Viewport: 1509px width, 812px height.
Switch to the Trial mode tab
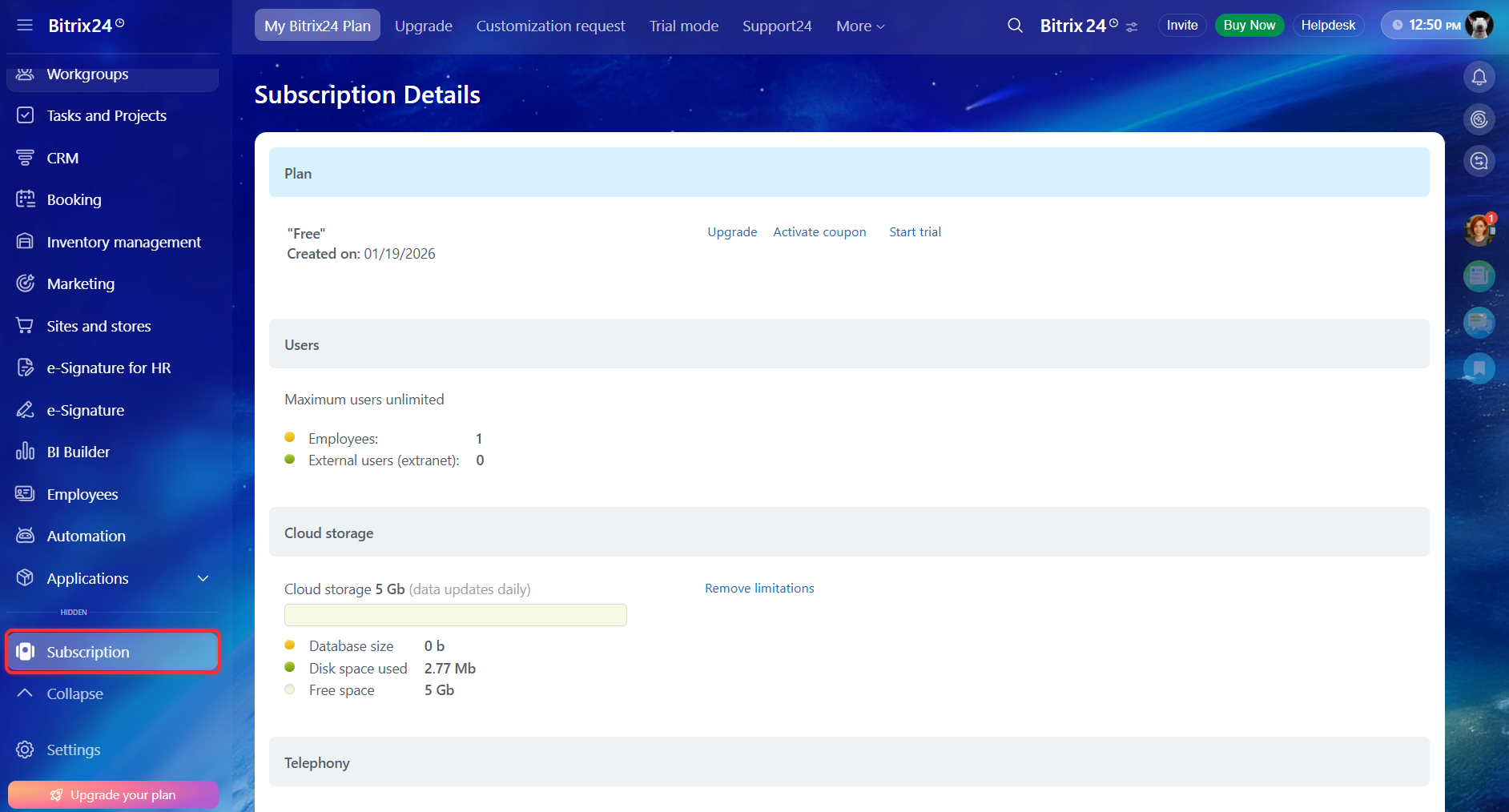[683, 26]
